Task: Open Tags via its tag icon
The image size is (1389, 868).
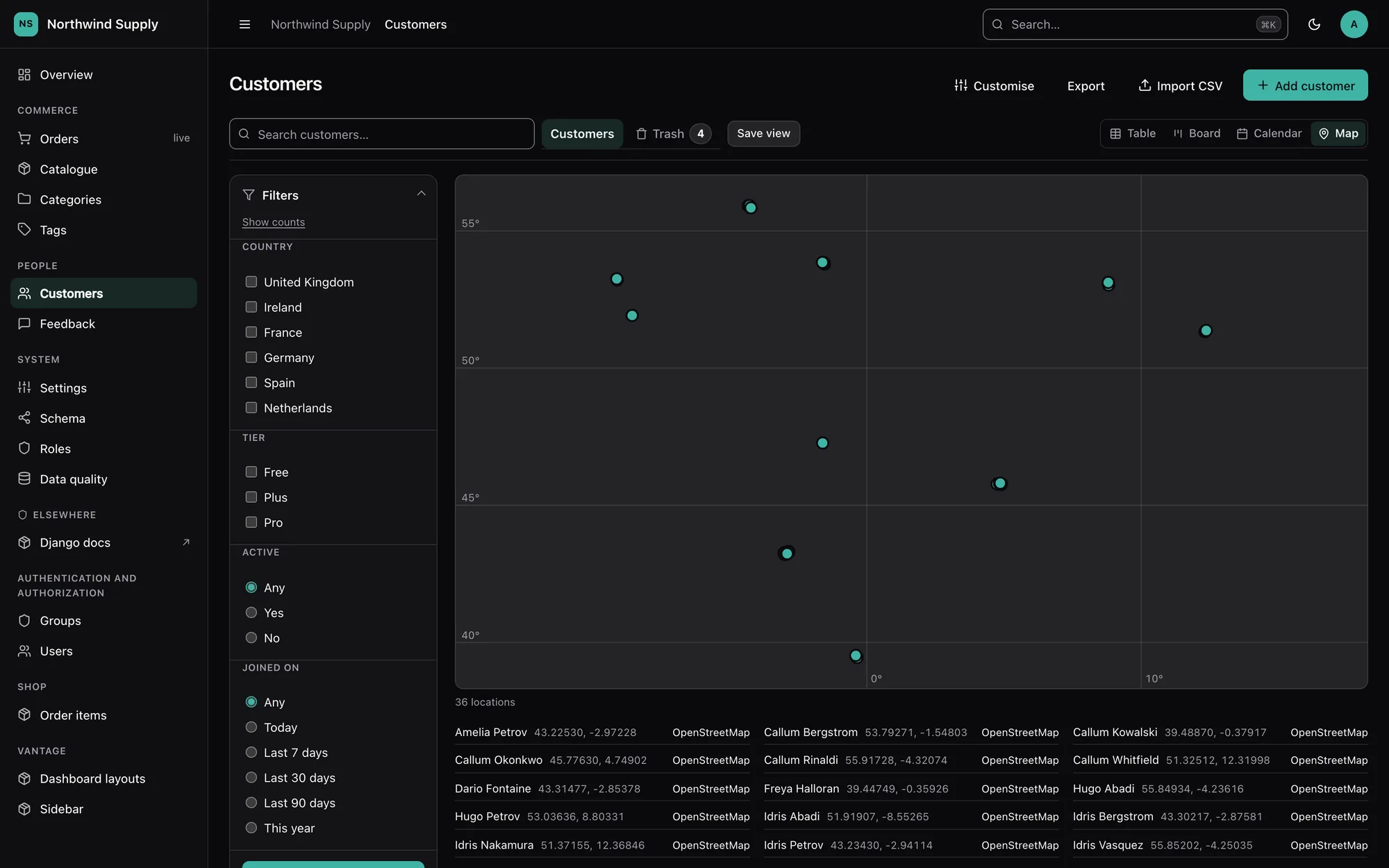Action: coord(24,229)
